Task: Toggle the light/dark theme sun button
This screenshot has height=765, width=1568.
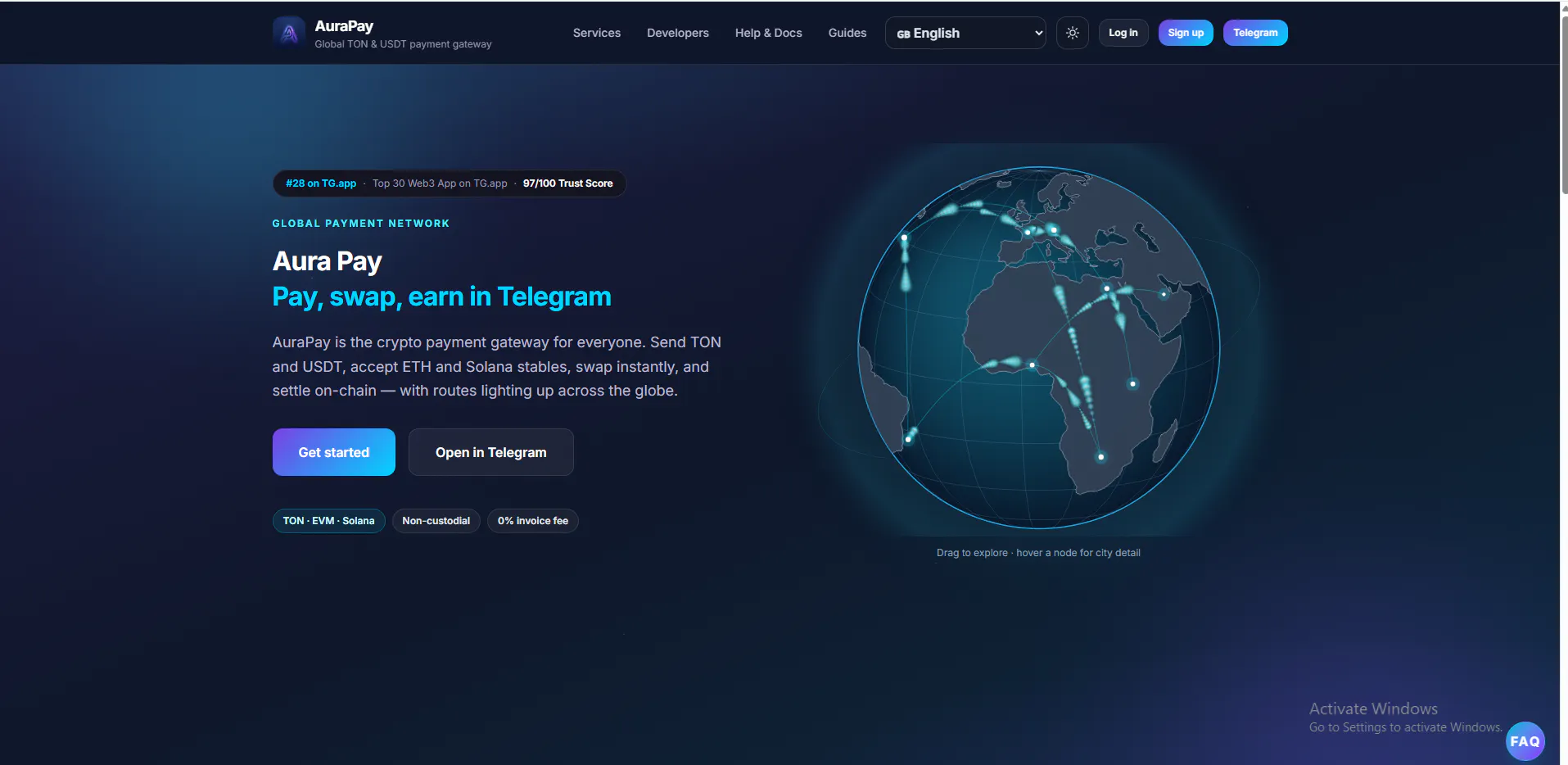Action: tap(1073, 33)
